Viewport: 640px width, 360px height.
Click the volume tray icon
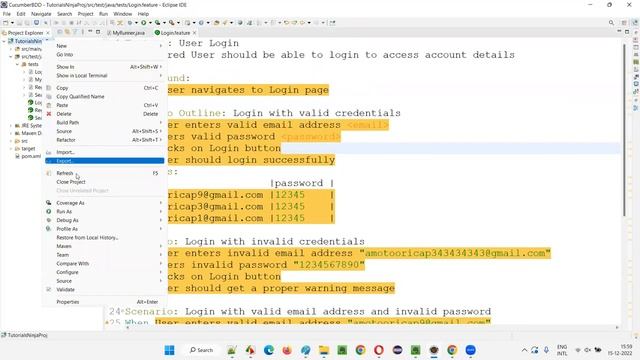coord(588,350)
